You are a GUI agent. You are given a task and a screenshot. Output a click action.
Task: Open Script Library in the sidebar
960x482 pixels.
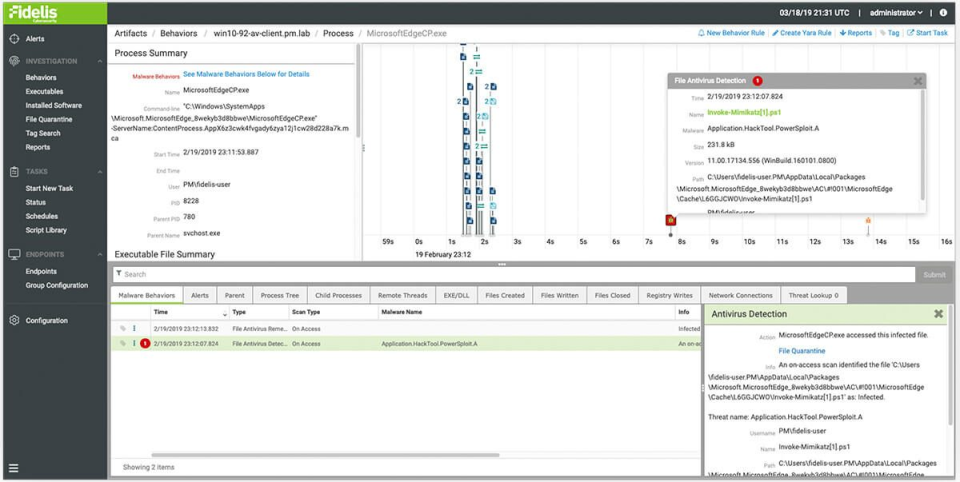coord(46,230)
